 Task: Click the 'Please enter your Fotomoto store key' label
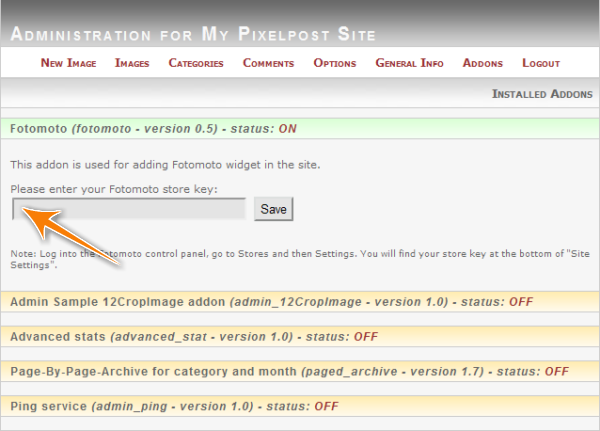[x=114, y=189]
